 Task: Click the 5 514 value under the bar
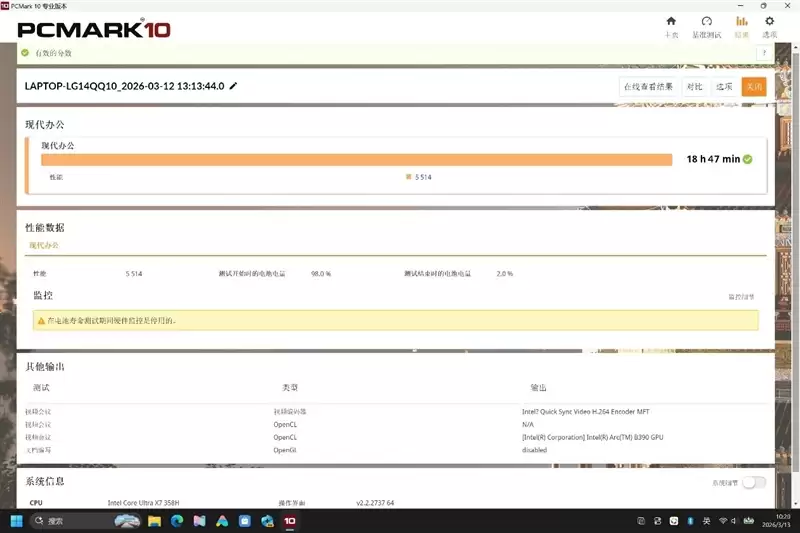(x=423, y=177)
